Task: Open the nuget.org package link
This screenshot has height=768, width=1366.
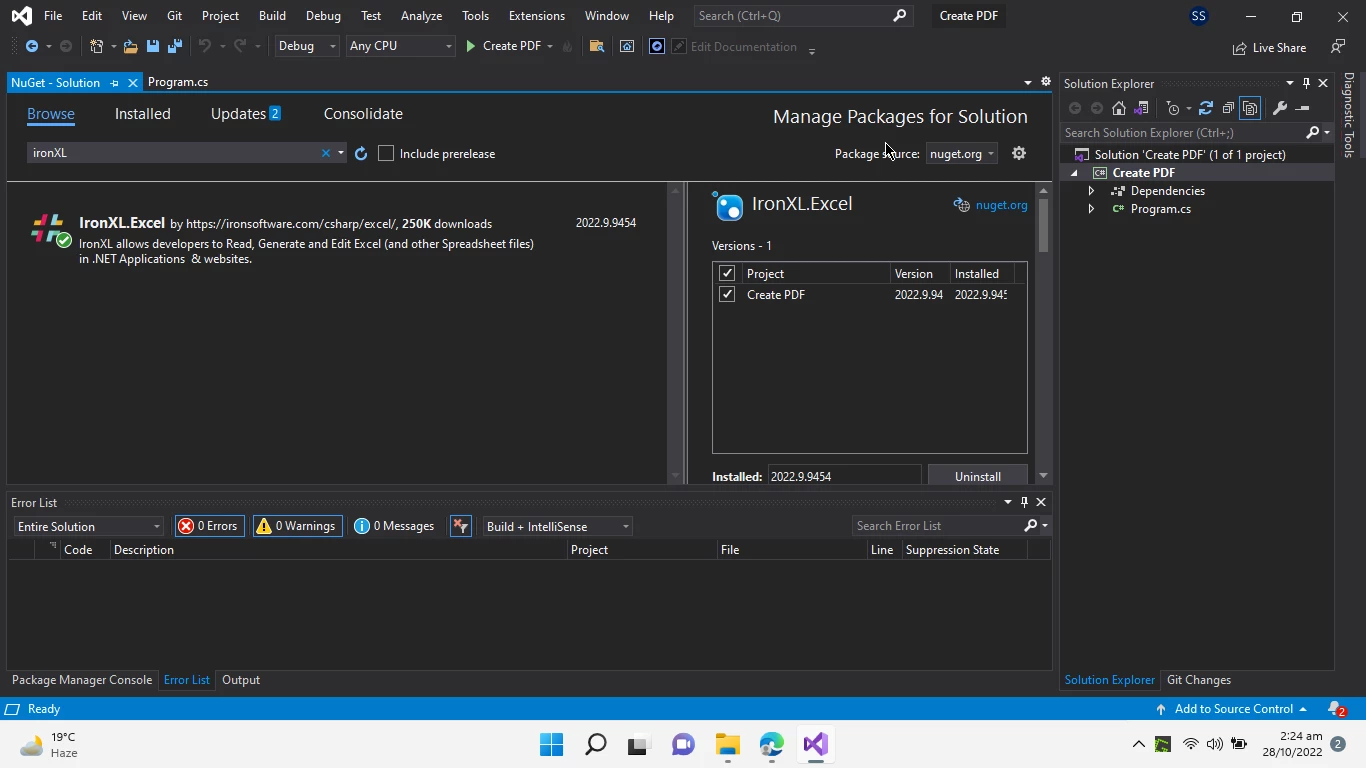Action: coord(1001,205)
